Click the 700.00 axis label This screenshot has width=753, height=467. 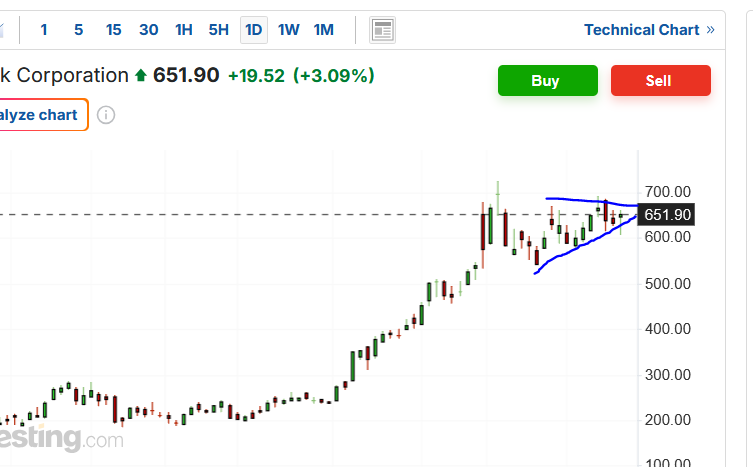coord(668,192)
